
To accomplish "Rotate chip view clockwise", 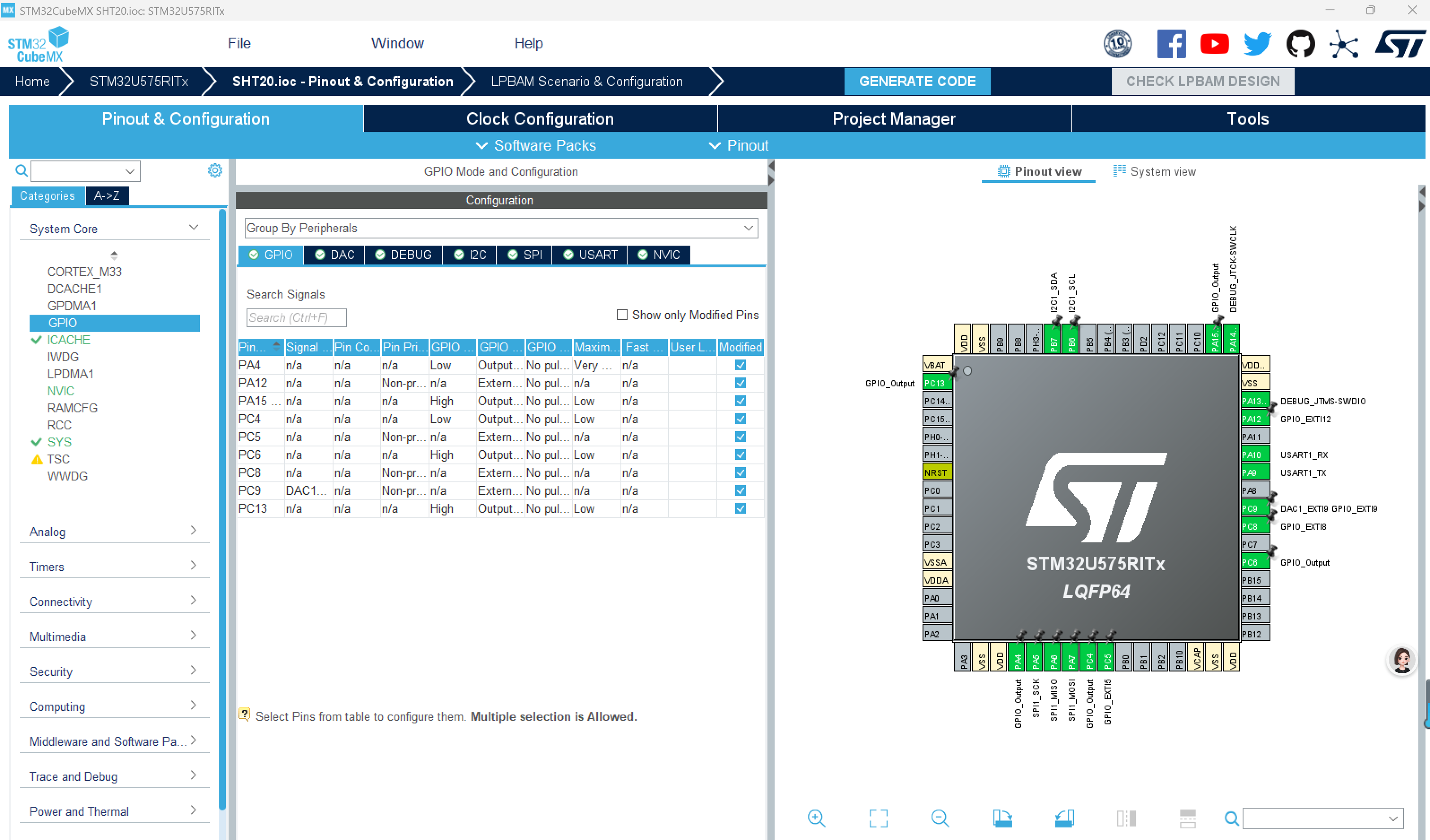I will click(1002, 818).
